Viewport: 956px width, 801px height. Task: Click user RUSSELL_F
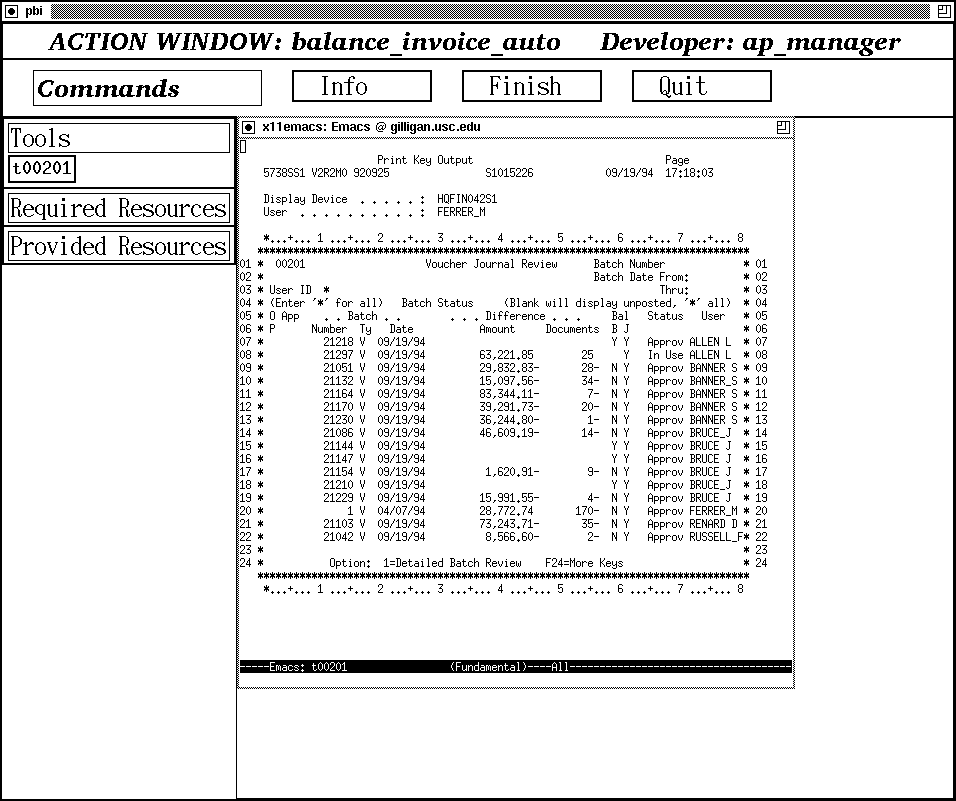click(x=716, y=537)
